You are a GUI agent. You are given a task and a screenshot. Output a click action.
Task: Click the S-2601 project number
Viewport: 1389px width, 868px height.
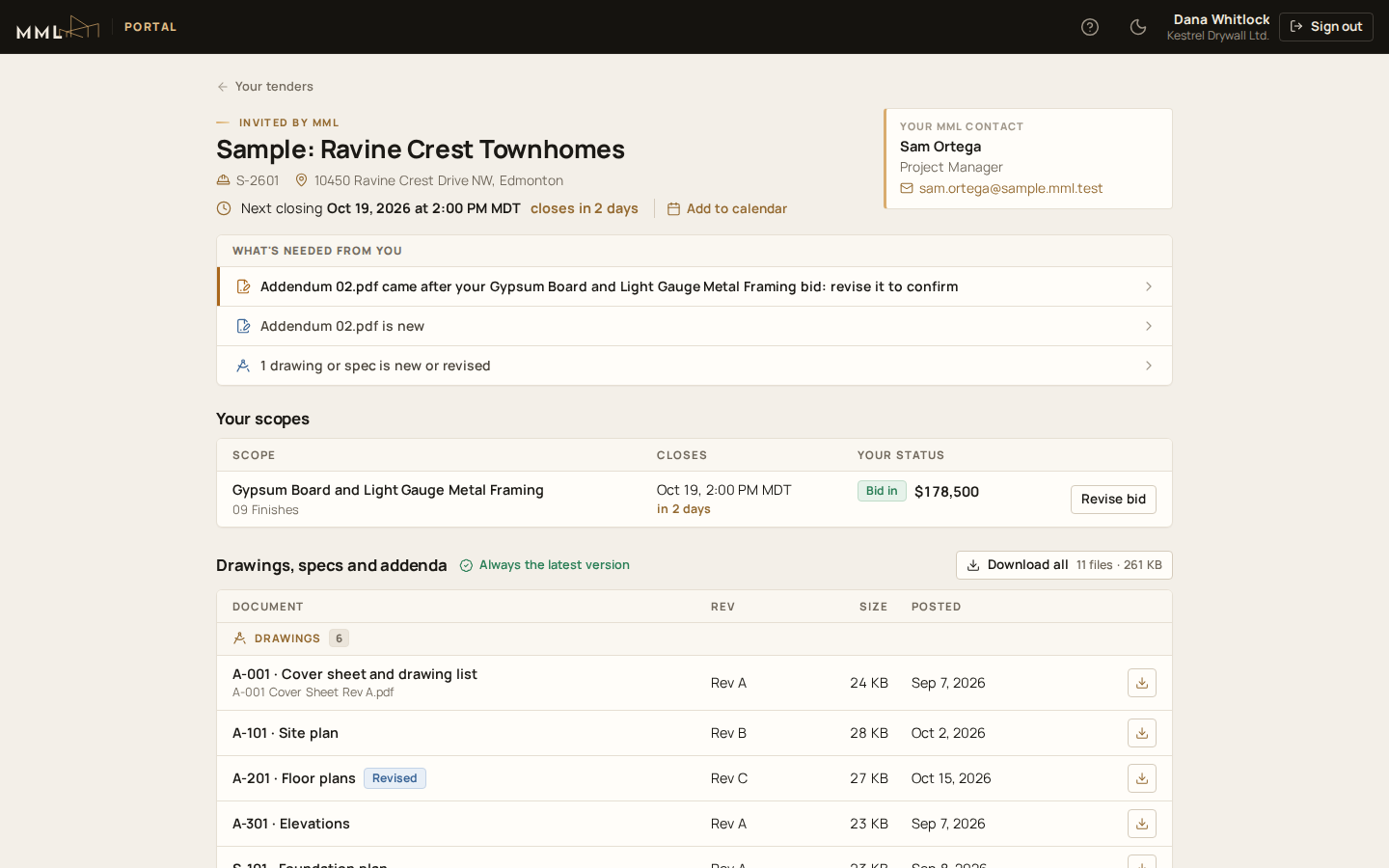pos(258,180)
